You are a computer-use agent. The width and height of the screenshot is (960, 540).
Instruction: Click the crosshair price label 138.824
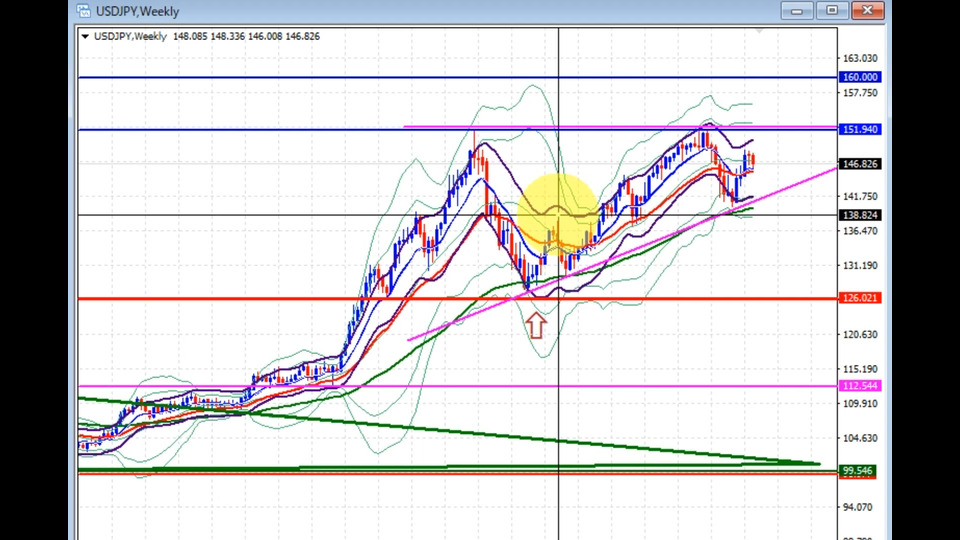860,215
